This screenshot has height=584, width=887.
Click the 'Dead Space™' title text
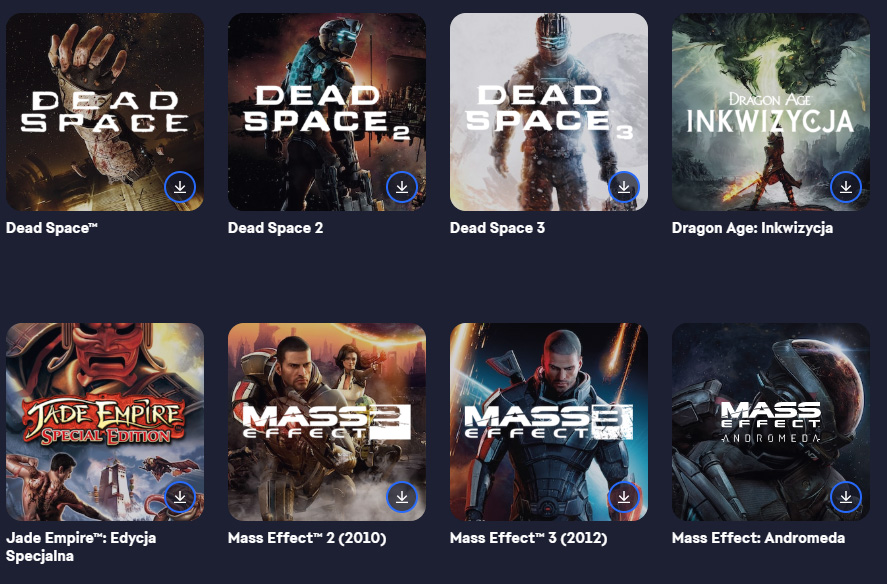click(51, 228)
